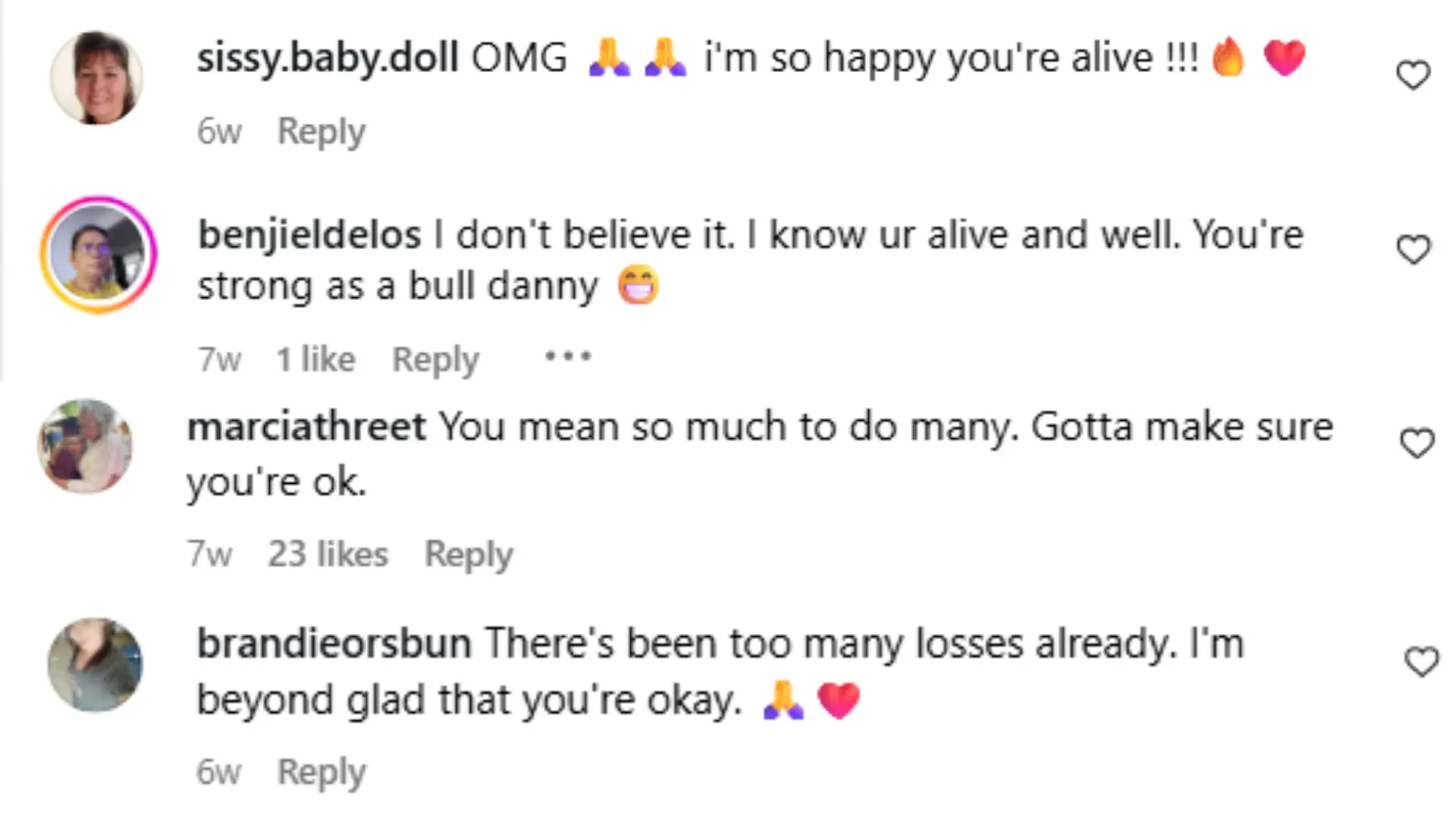The height and width of the screenshot is (819, 1456).
Task: Open marciathreet's profile picture
Action: point(85,446)
